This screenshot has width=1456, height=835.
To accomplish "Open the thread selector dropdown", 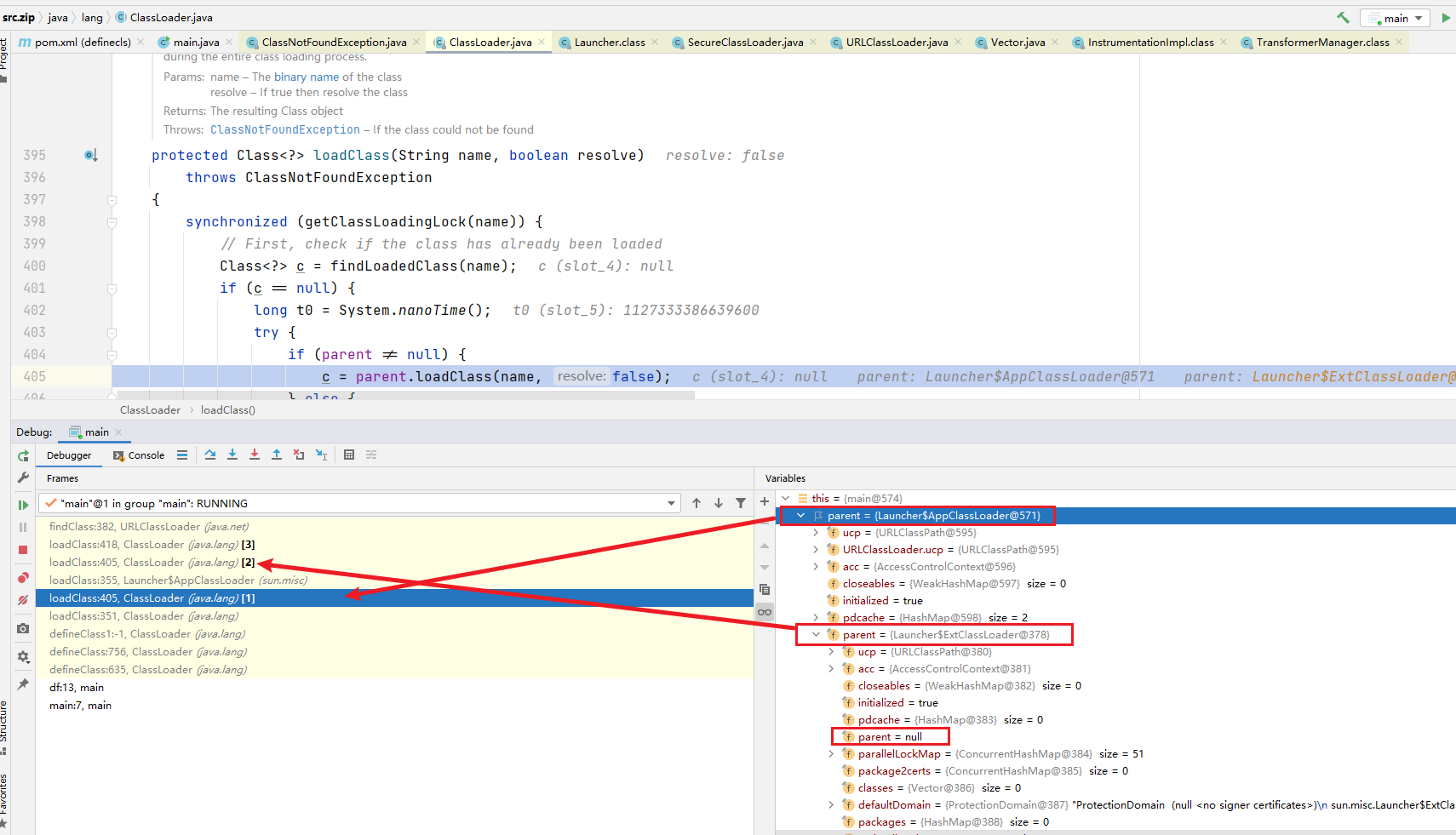I will pyautogui.click(x=359, y=503).
